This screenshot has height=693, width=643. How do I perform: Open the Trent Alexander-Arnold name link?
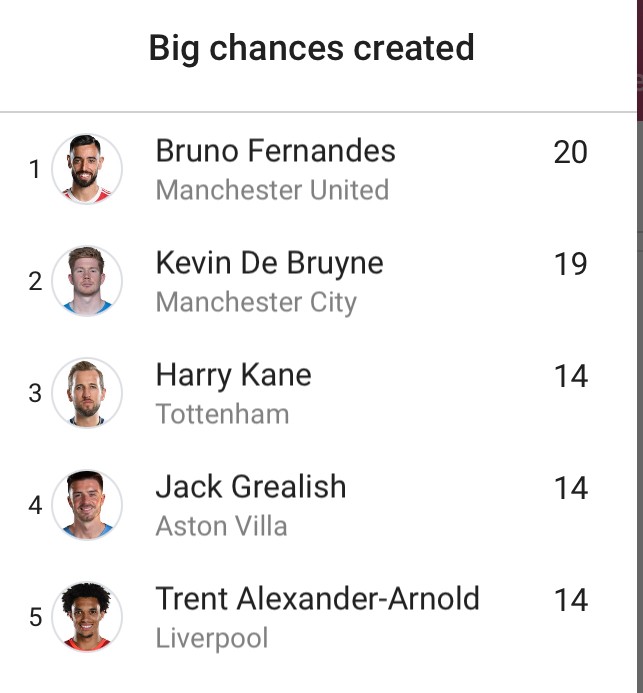tap(317, 598)
